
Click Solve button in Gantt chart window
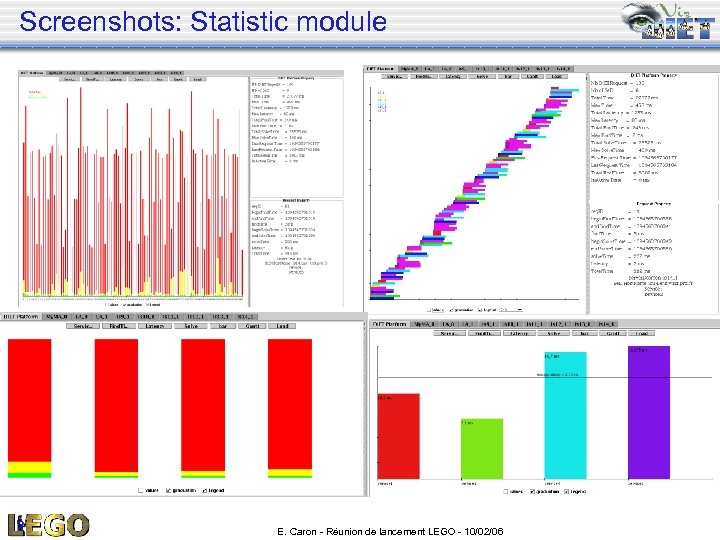[x=482, y=76]
